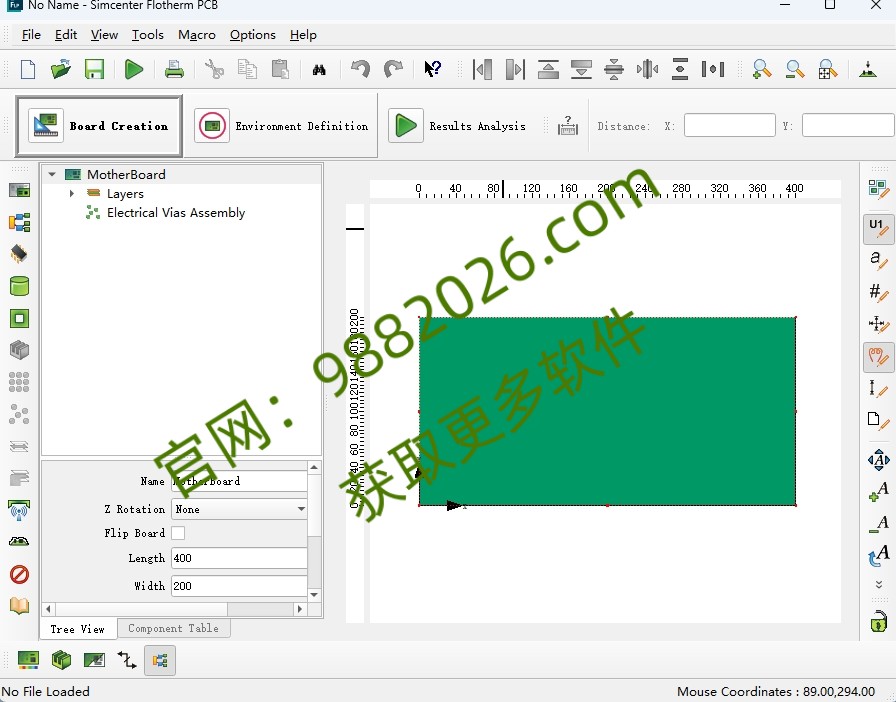The height and width of the screenshot is (702, 896).
Task: Open the Tools menu
Action: click(x=147, y=35)
